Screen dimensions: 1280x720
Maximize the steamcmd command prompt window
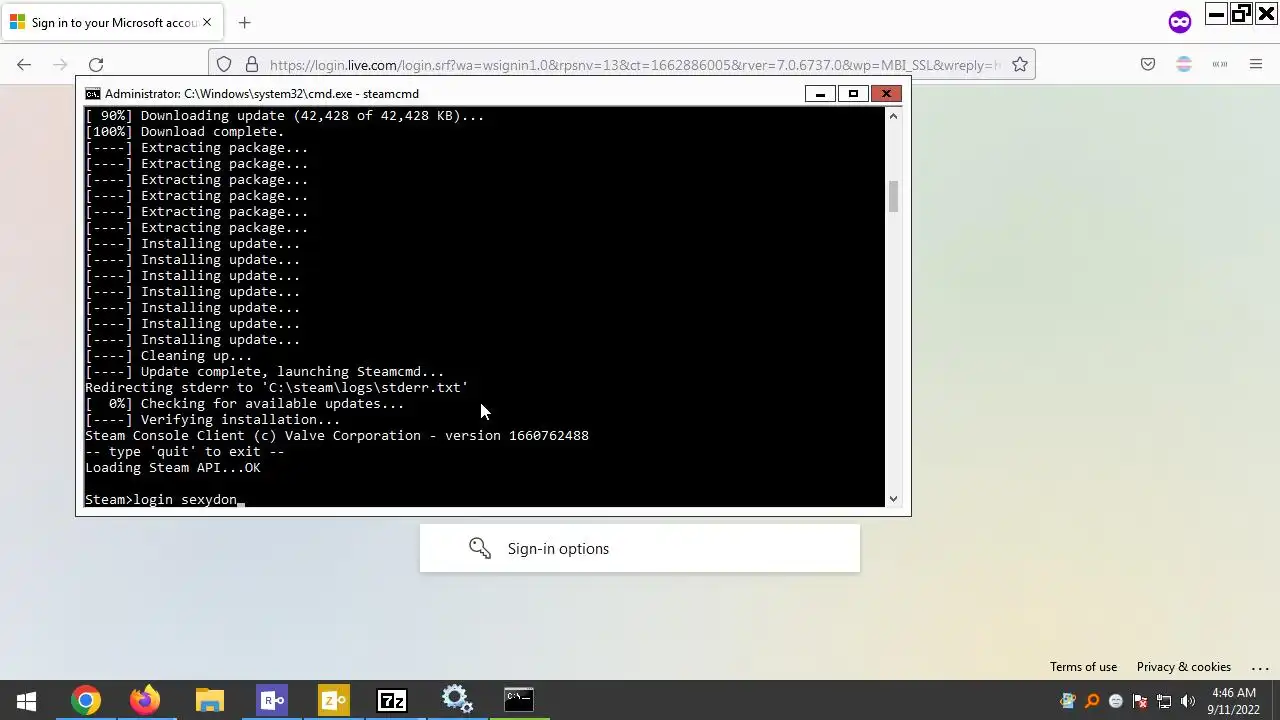point(853,94)
